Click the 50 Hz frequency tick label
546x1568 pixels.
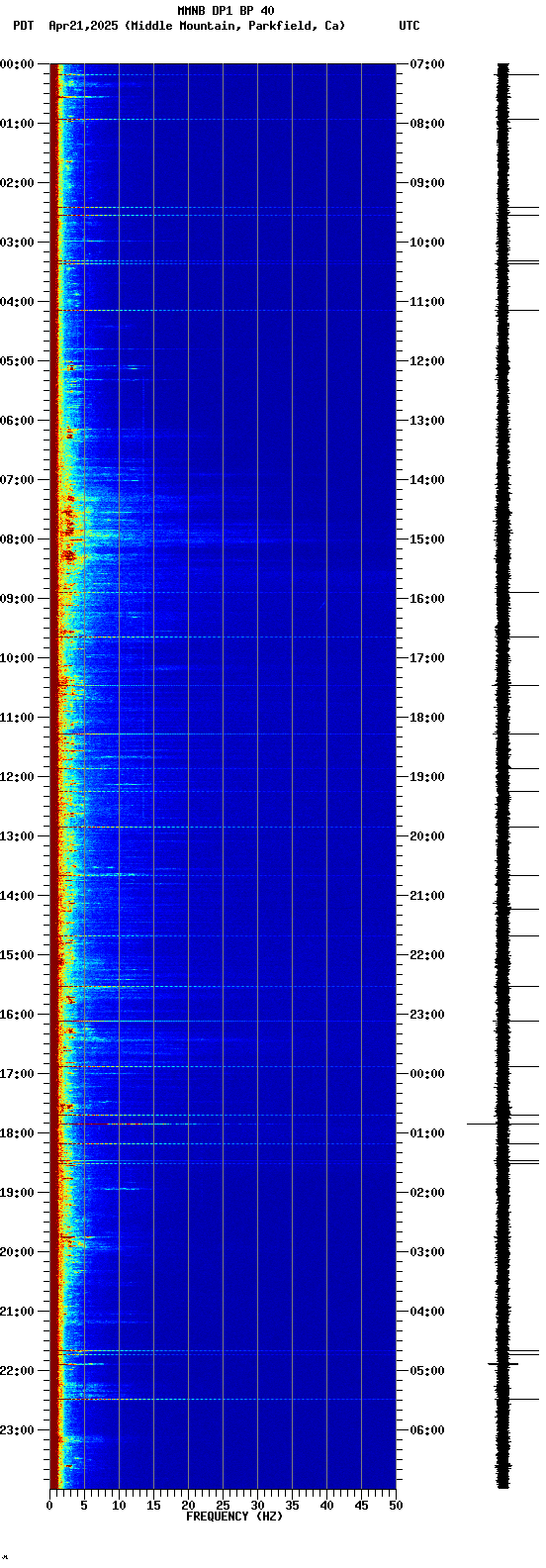[x=396, y=1506]
